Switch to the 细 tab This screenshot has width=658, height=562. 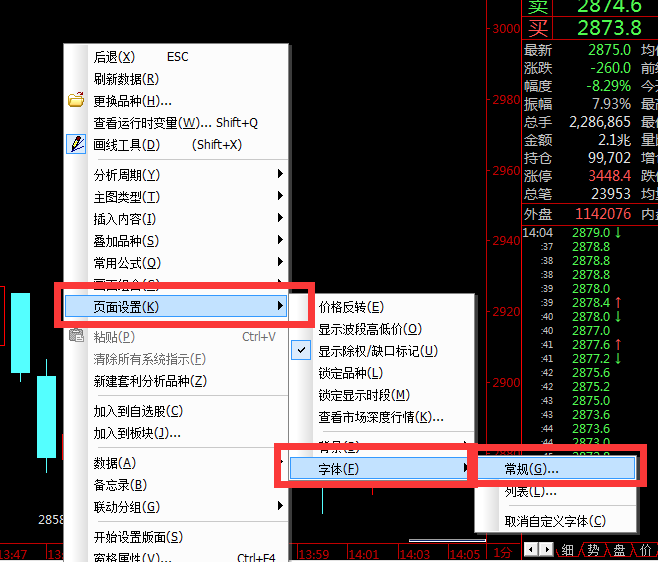tap(567, 549)
